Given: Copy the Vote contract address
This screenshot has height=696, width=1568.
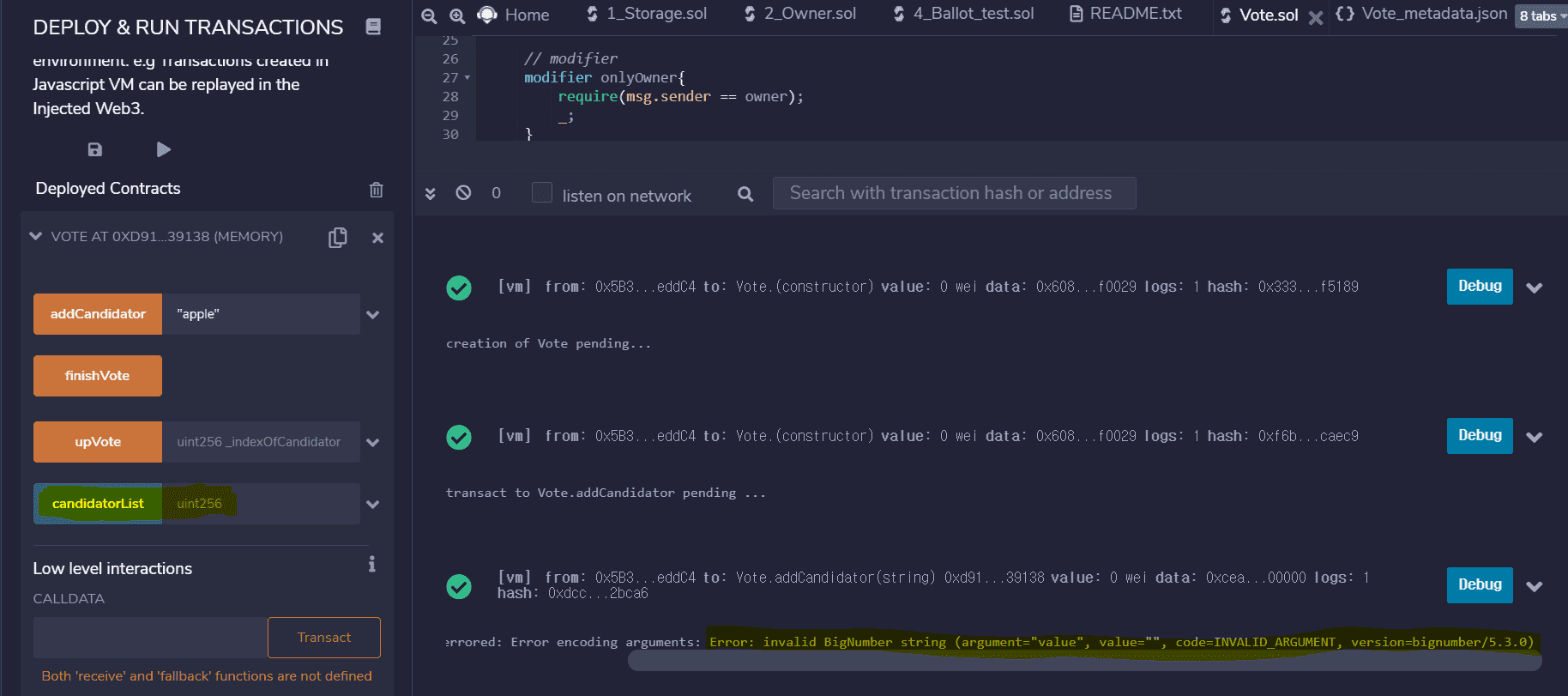Looking at the screenshot, I should coord(338,238).
